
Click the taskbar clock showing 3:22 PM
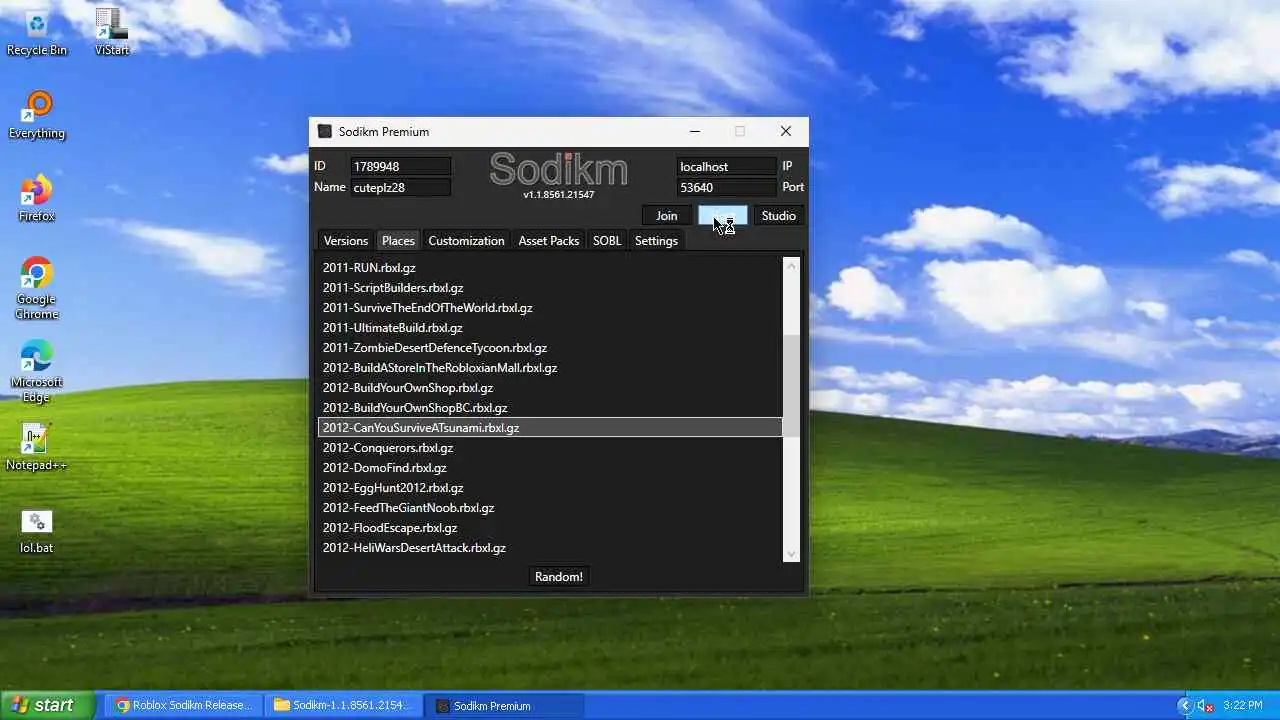[x=1243, y=705]
